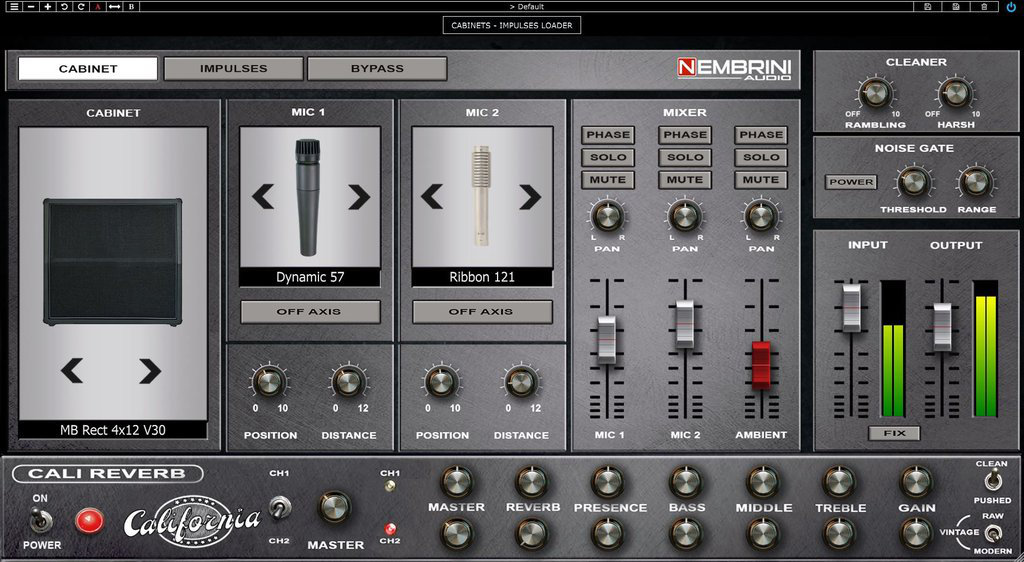Image resolution: width=1024 pixels, height=562 pixels.
Task: Click the California amp logo
Action: 192,520
